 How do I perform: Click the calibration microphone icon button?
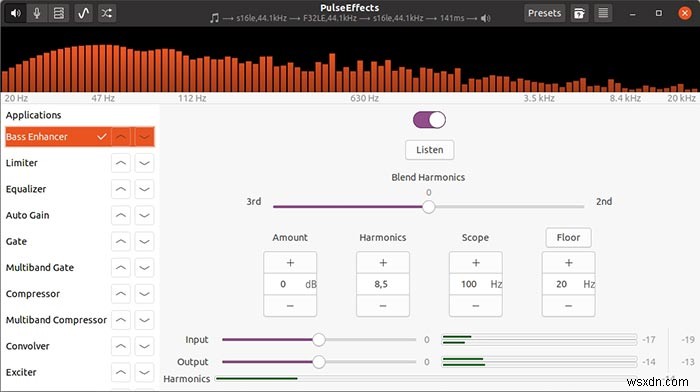click(x=579, y=13)
